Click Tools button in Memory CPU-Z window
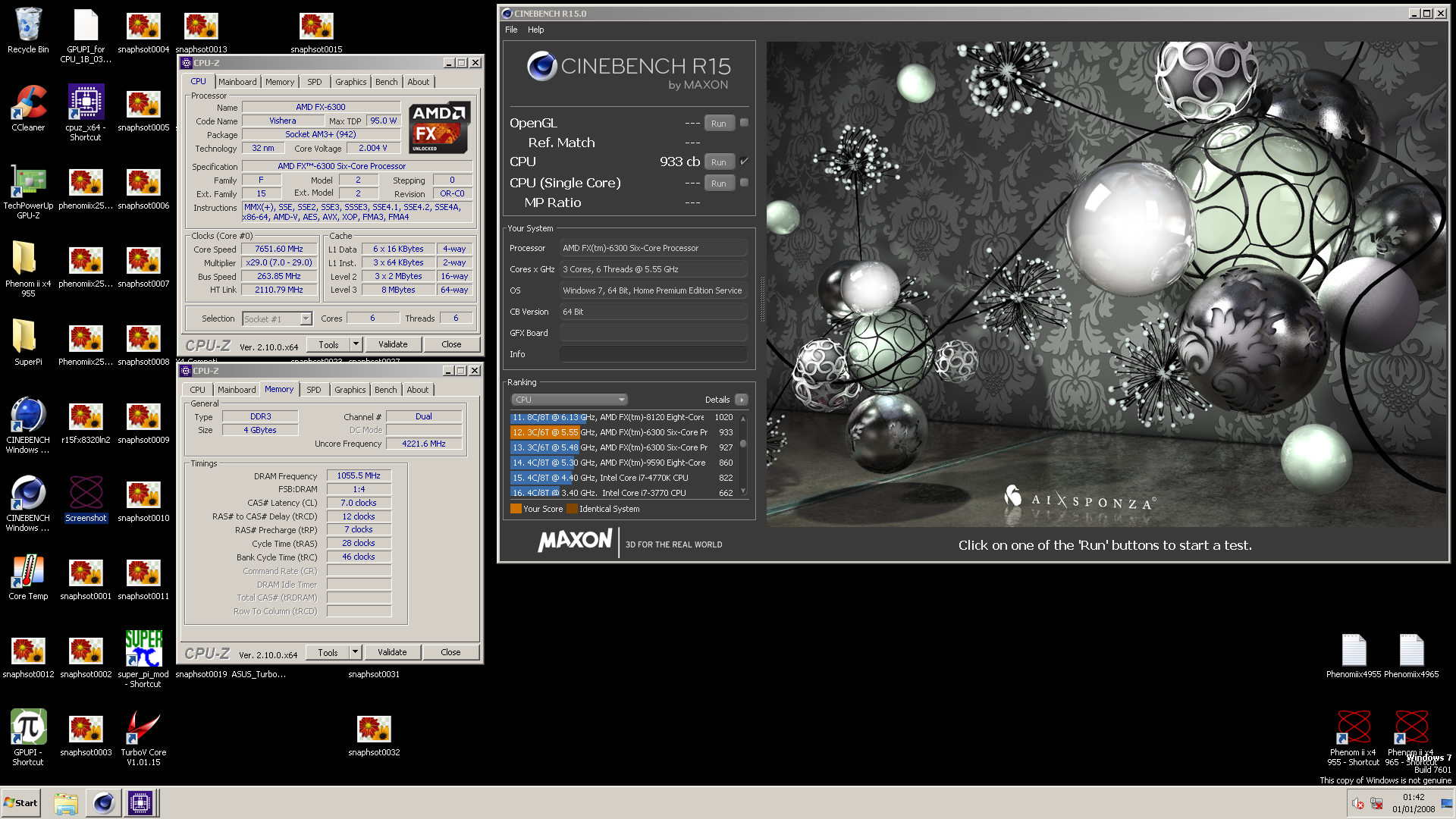This screenshot has width=1456, height=819. pyautogui.click(x=328, y=652)
